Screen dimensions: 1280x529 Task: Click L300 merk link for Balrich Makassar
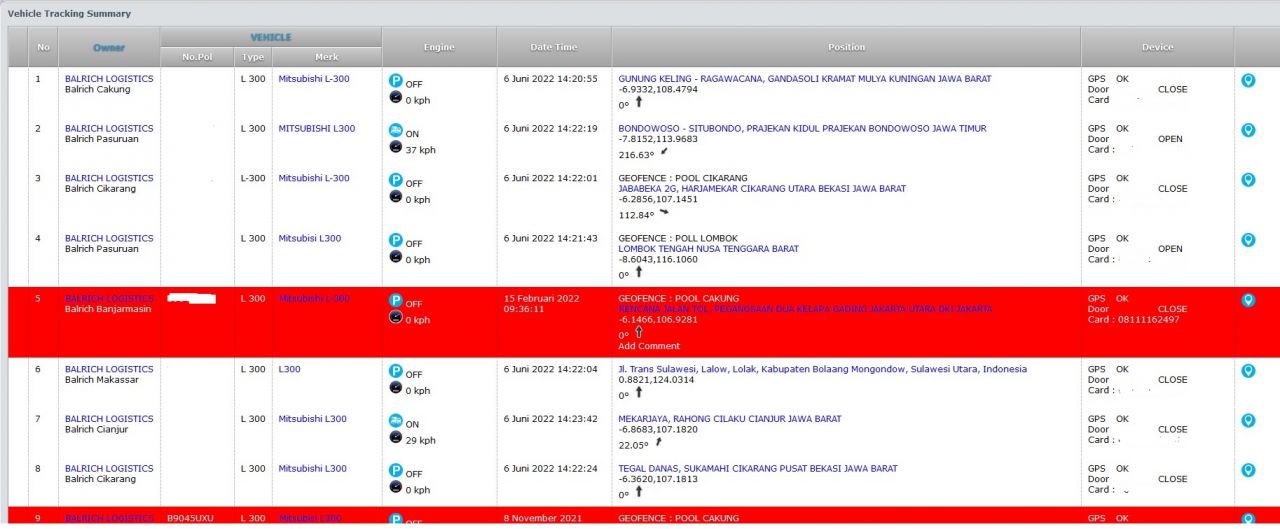(289, 369)
